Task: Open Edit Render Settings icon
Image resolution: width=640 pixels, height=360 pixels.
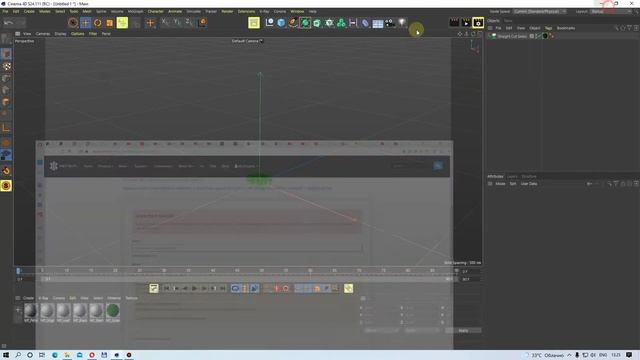Action: pyautogui.click(x=478, y=22)
